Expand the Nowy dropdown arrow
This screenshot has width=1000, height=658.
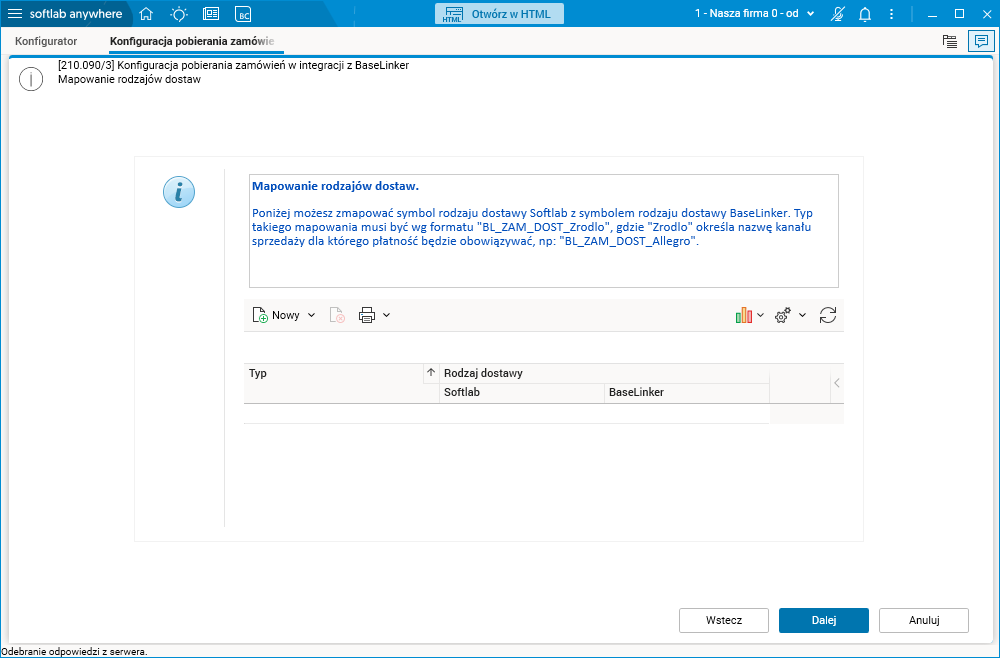pyautogui.click(x=311, y=315)
